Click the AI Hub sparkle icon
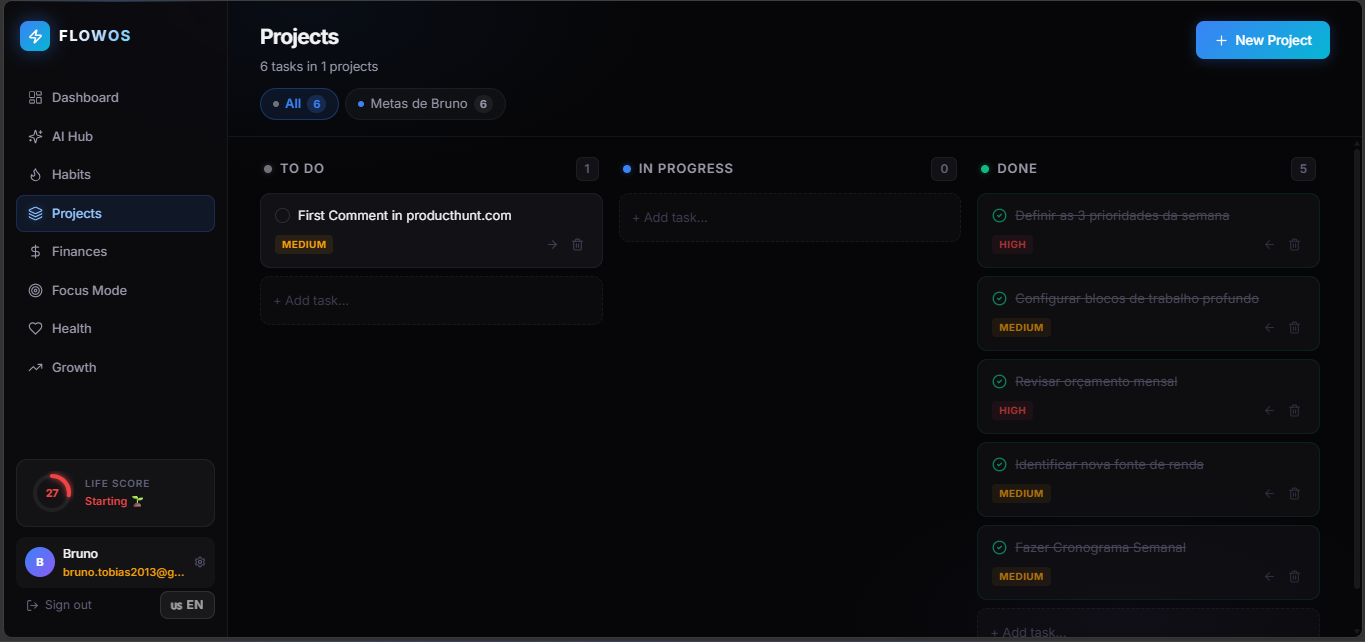1365x642 pixels. click(35, 136)
